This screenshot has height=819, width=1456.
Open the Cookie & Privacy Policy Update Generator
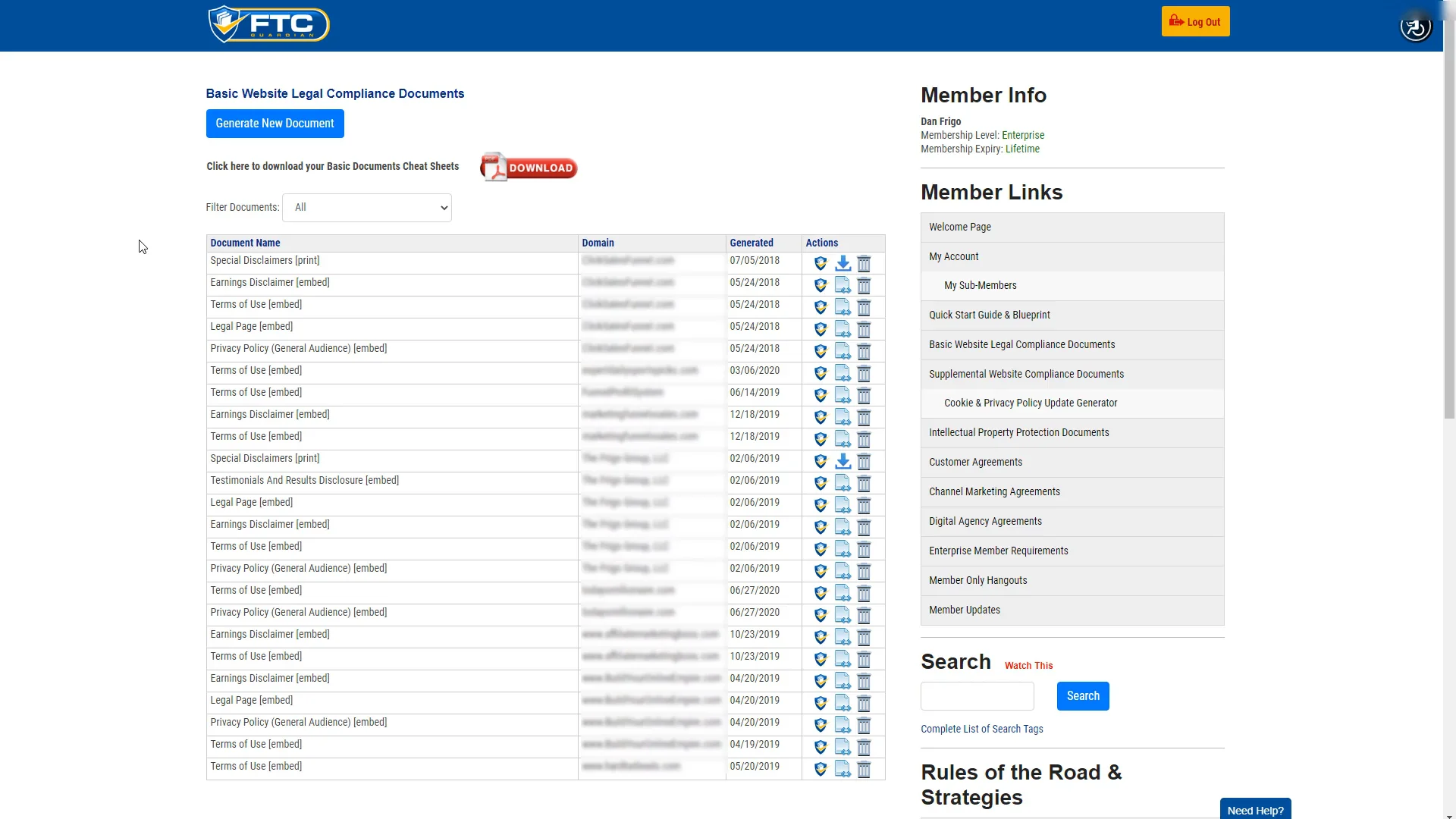pyautogui.click(x=1030, y=403)
